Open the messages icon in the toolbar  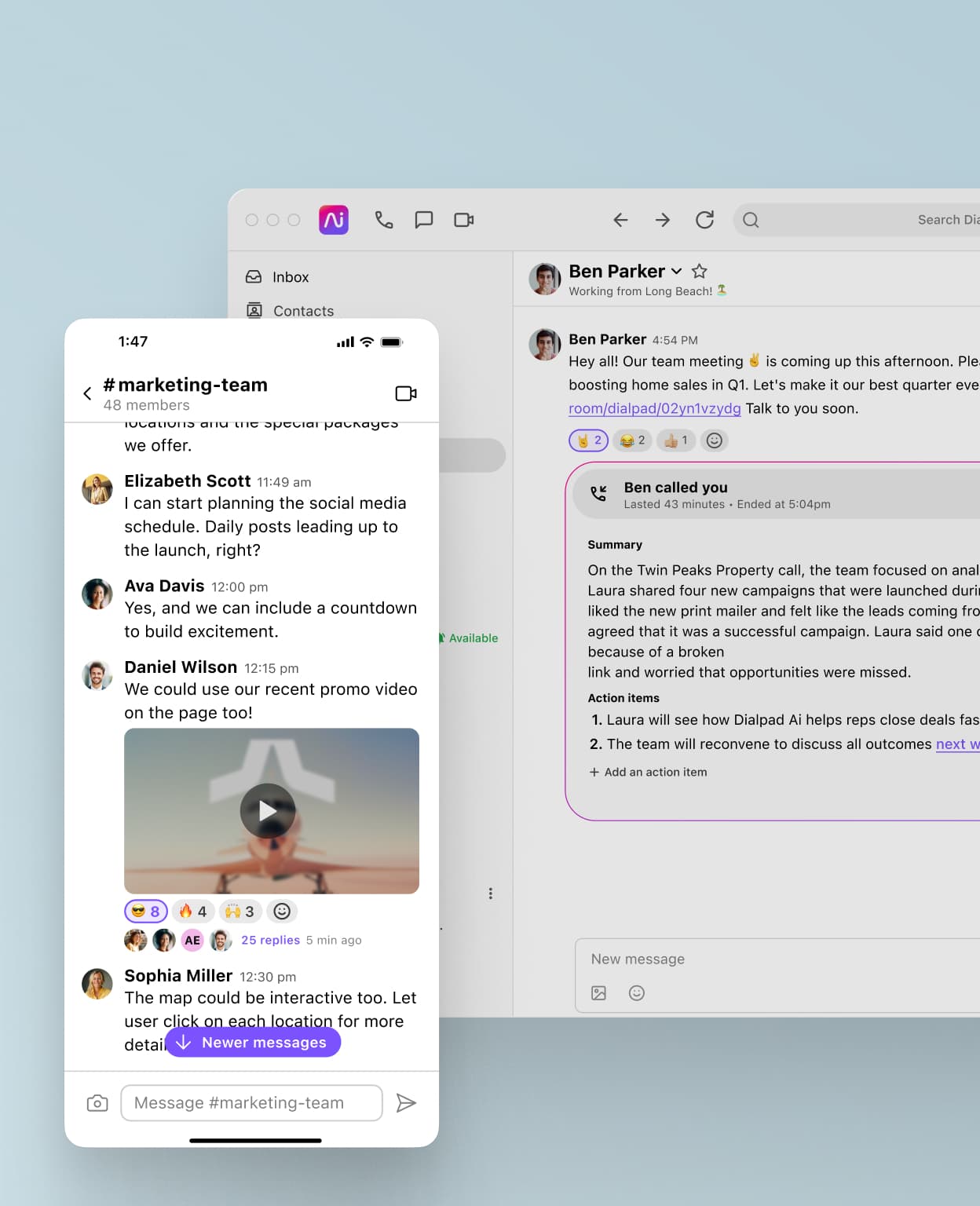tap(424, 220)
